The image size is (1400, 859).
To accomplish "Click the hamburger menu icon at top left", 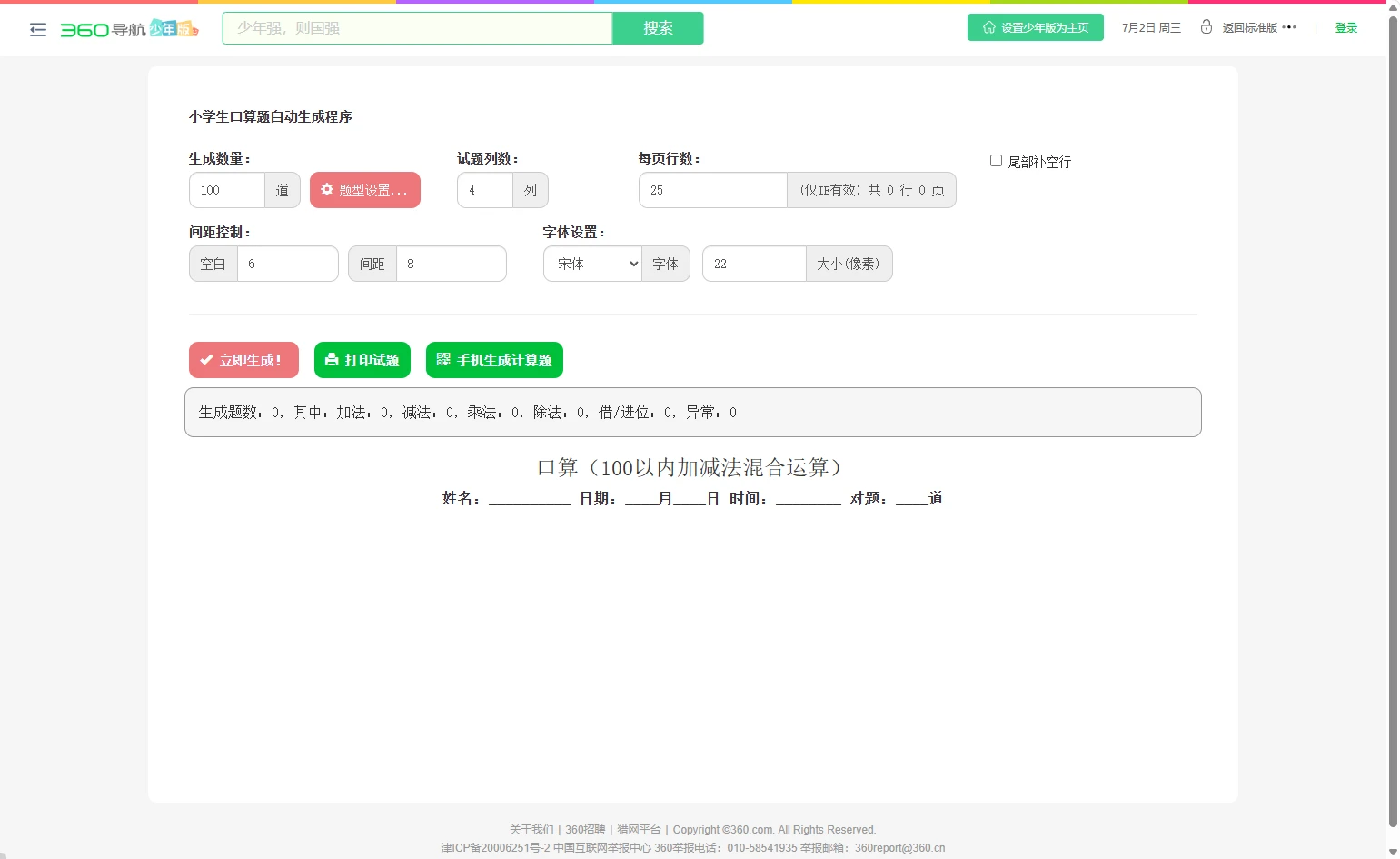I will [x=38, y=30].
